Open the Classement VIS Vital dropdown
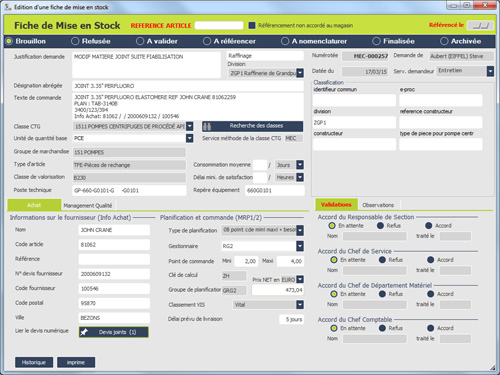The height and width of the screenshot is (375, 500). point(300,305)
